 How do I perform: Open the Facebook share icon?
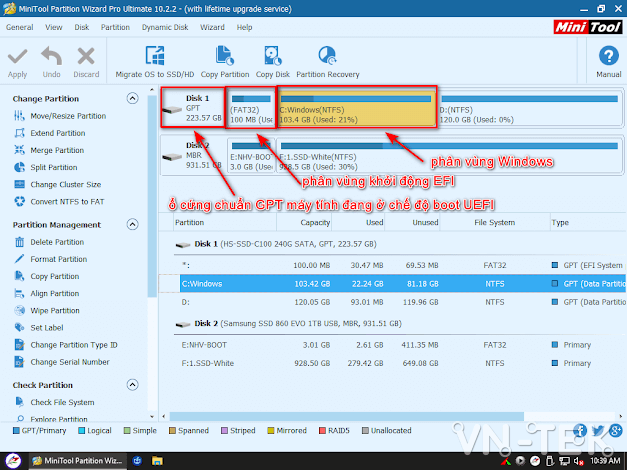pos(579,430)
